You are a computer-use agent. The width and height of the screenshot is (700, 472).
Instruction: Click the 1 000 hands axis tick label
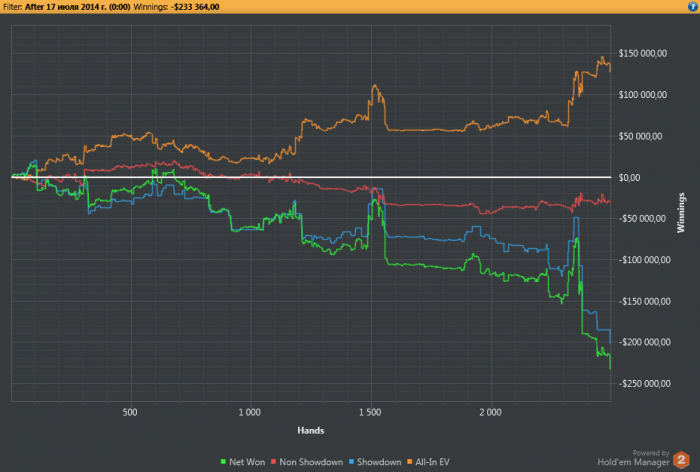tap(250, 412)
